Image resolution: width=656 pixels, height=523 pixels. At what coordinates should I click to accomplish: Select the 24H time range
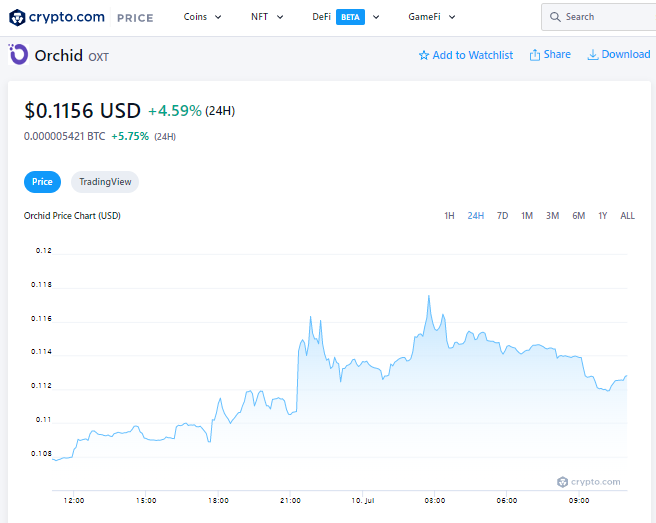point(476,216)
